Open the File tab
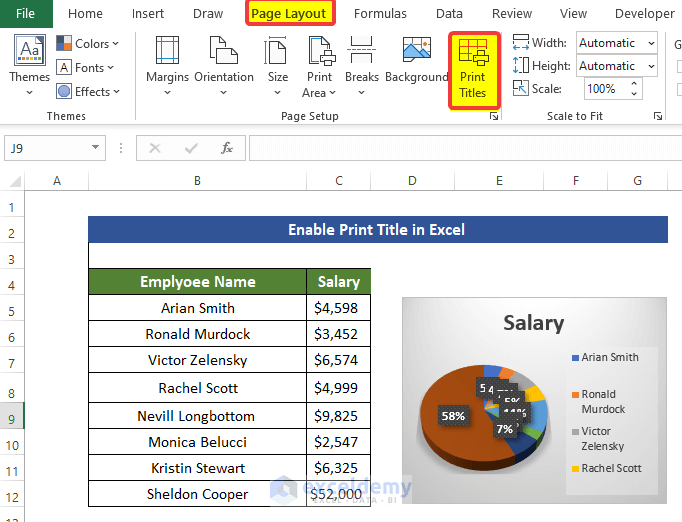Screen dimensions: 682x522 tap(26, 13)
